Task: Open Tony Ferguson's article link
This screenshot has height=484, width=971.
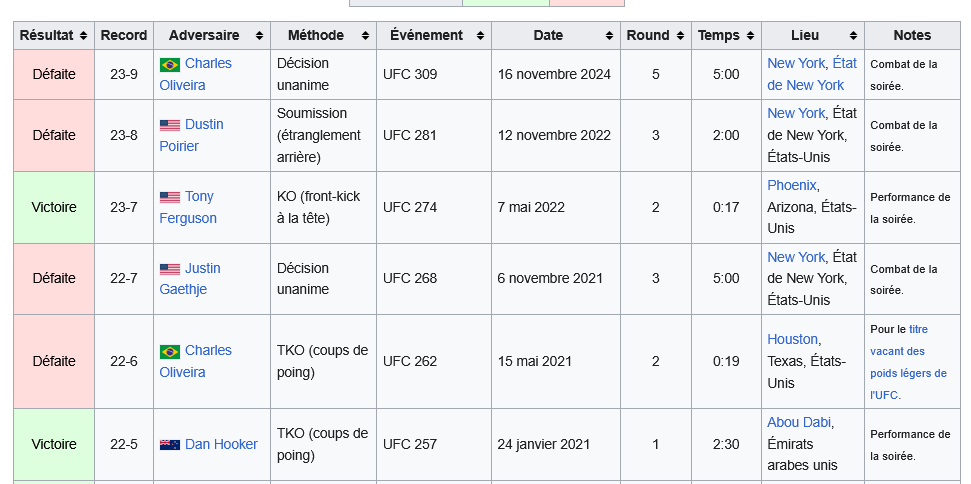Action: click(x=199, y=197)
